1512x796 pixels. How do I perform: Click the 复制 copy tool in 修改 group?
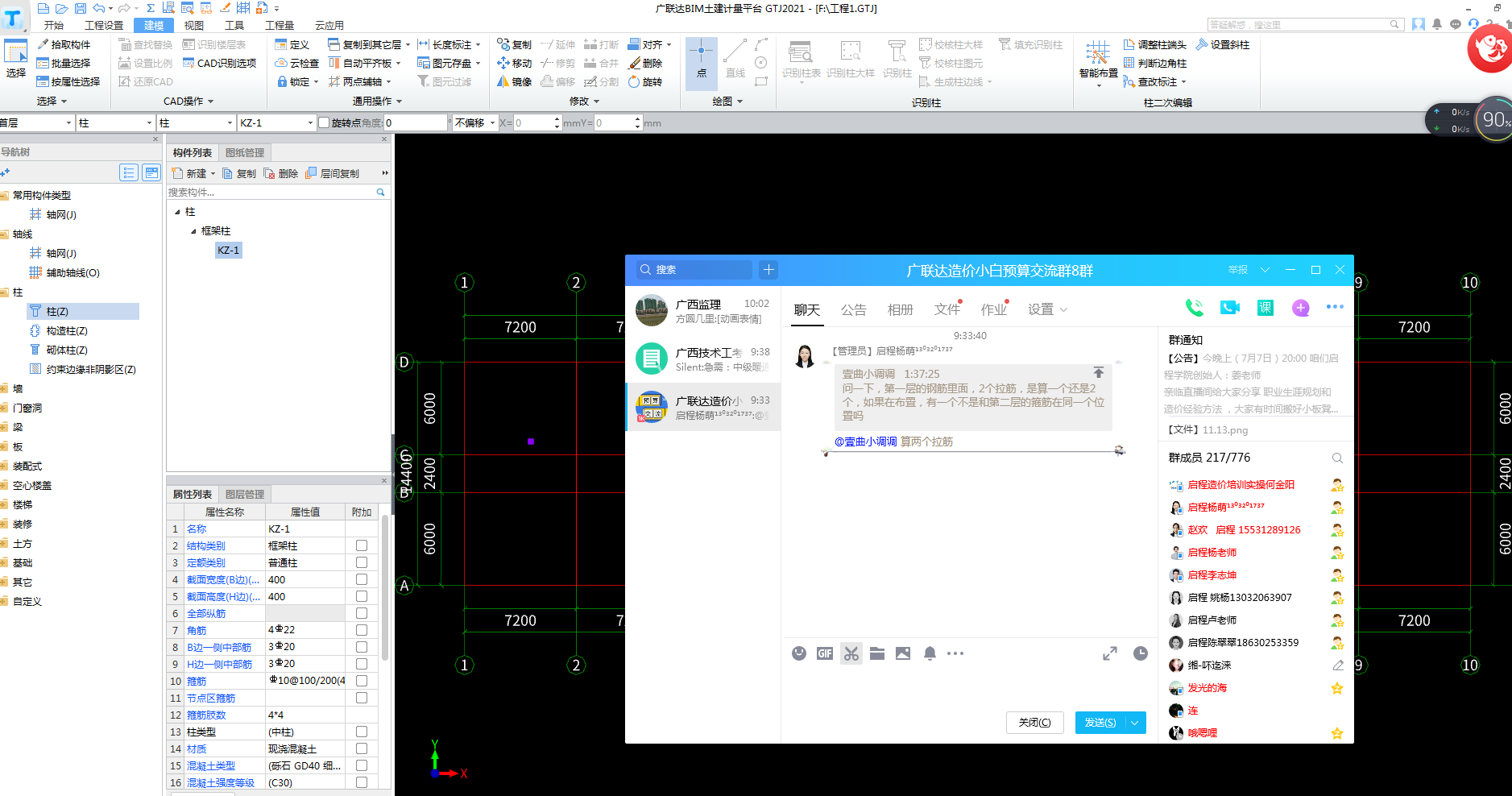click(x=514, y=44)
